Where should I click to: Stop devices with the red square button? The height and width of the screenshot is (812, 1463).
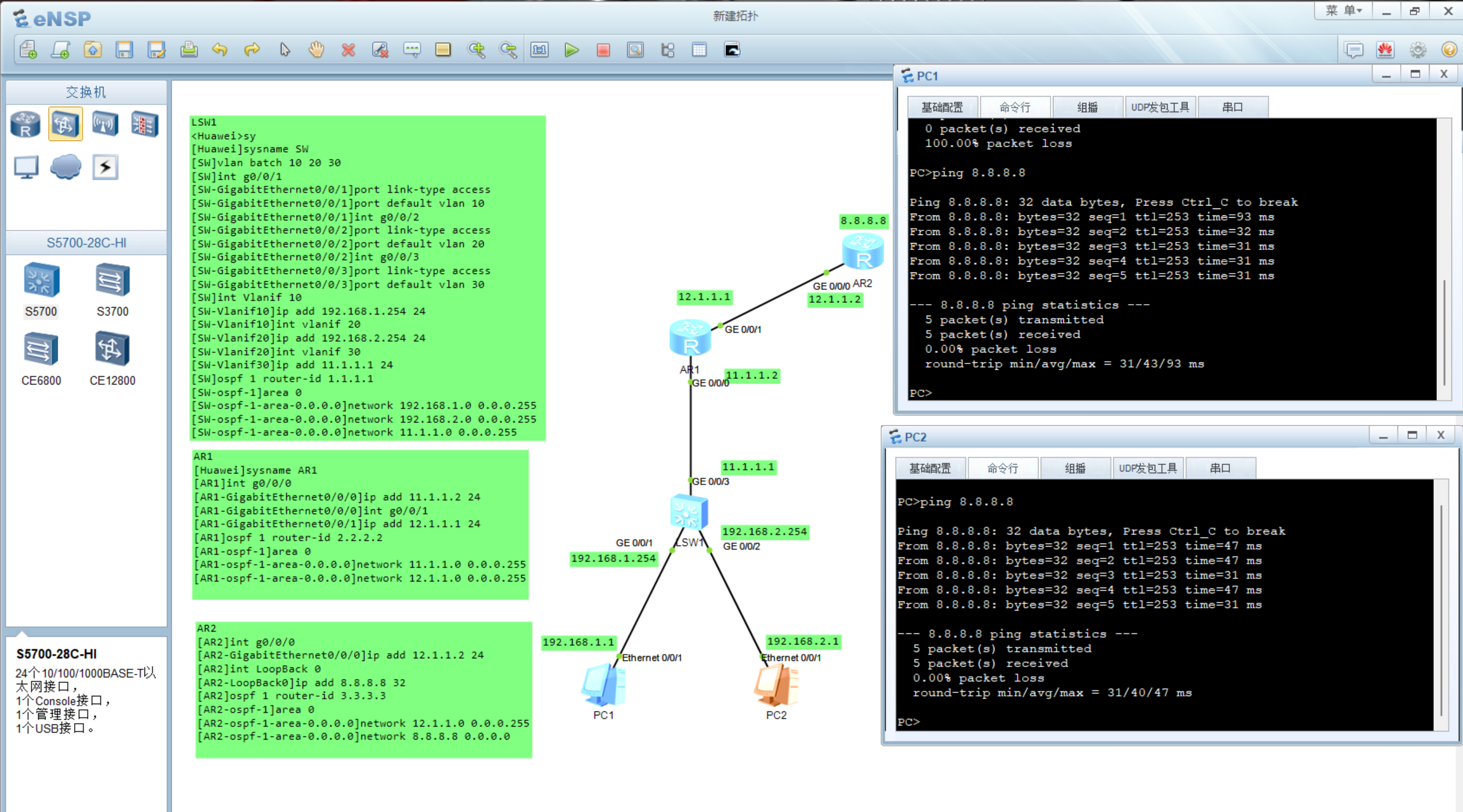pos(603,50)
